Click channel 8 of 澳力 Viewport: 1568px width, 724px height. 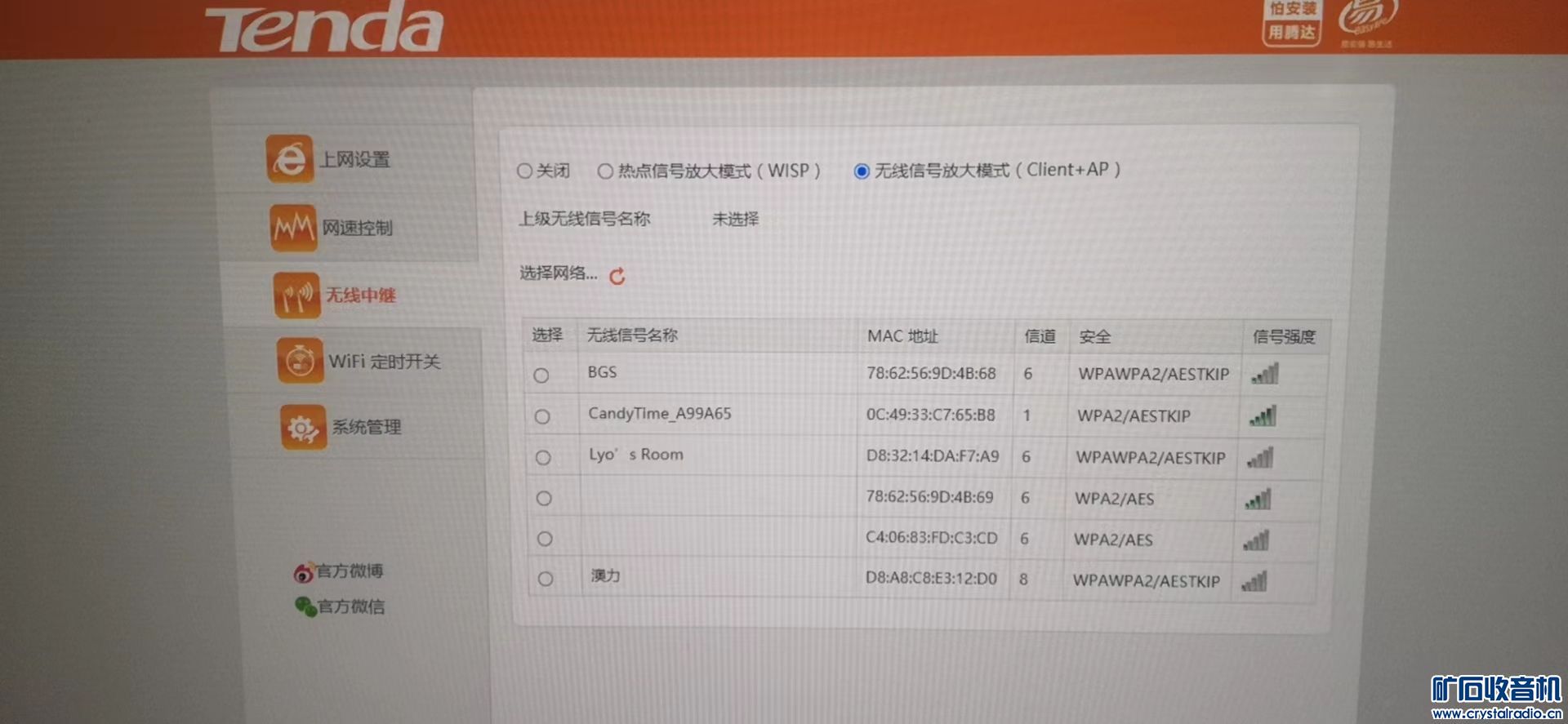click(1023, 580)
